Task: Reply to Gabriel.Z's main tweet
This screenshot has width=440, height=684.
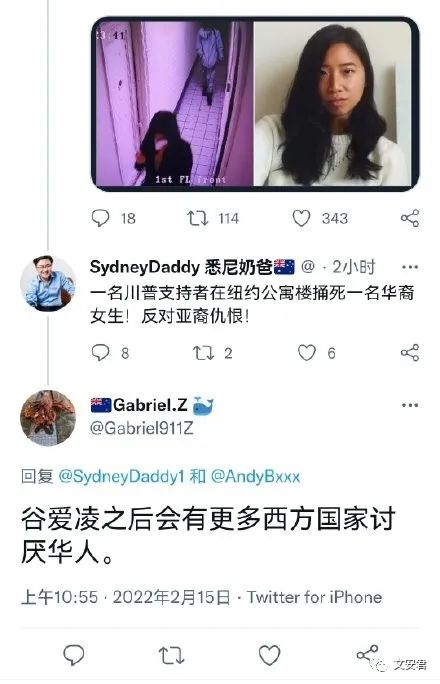Action: tap(74, 655)
